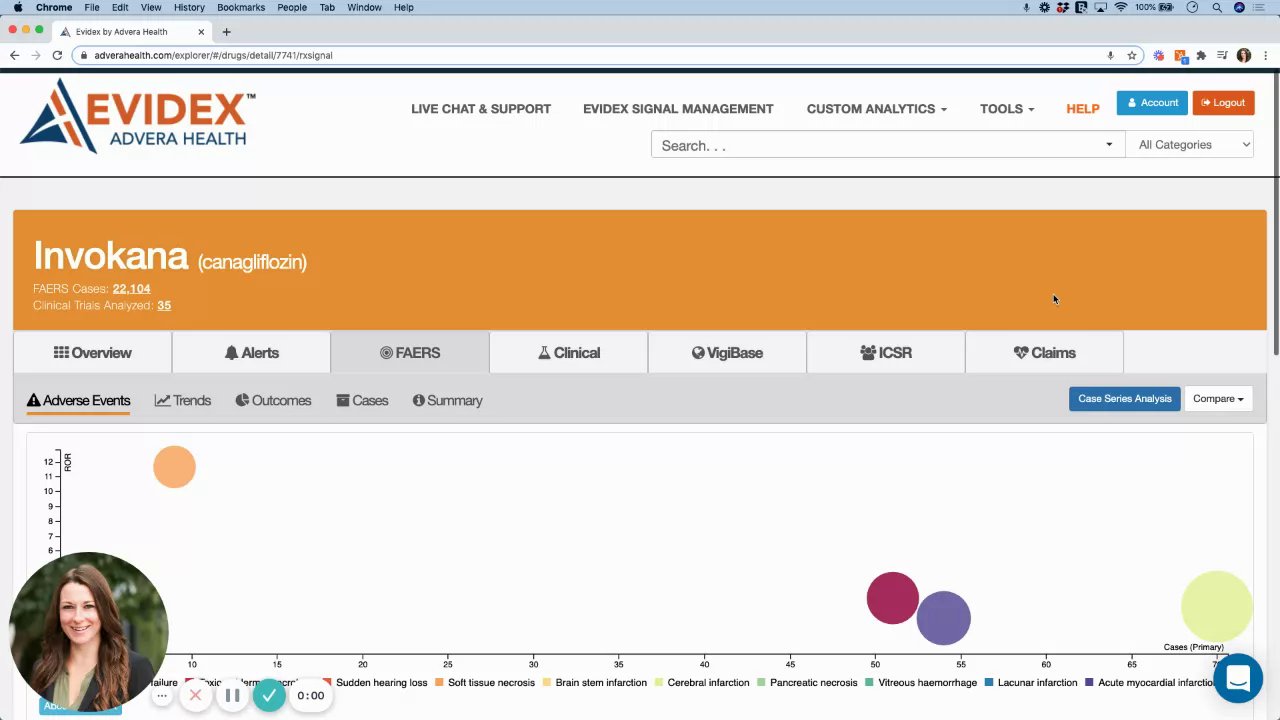Screen dimensions: 1280x720
Task: Click the yellow-green Cerebral infarction bubble
Action: [1216, 606]
